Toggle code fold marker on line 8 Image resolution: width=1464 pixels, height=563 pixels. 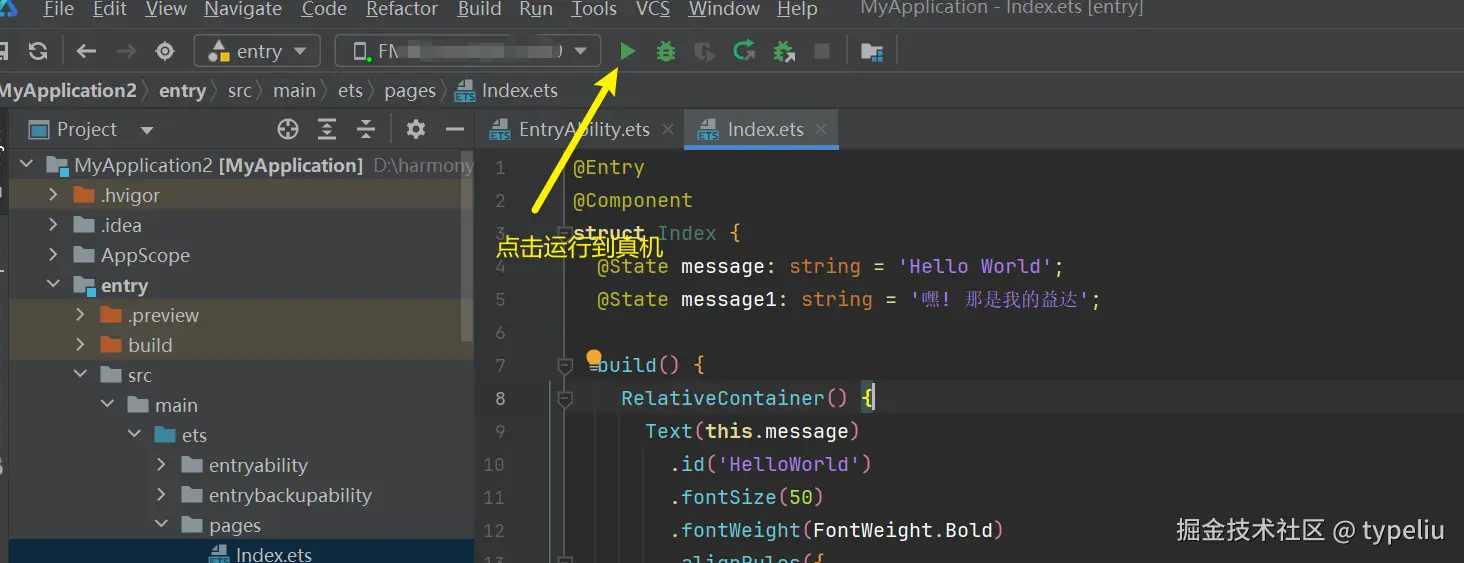coord(564,399)
